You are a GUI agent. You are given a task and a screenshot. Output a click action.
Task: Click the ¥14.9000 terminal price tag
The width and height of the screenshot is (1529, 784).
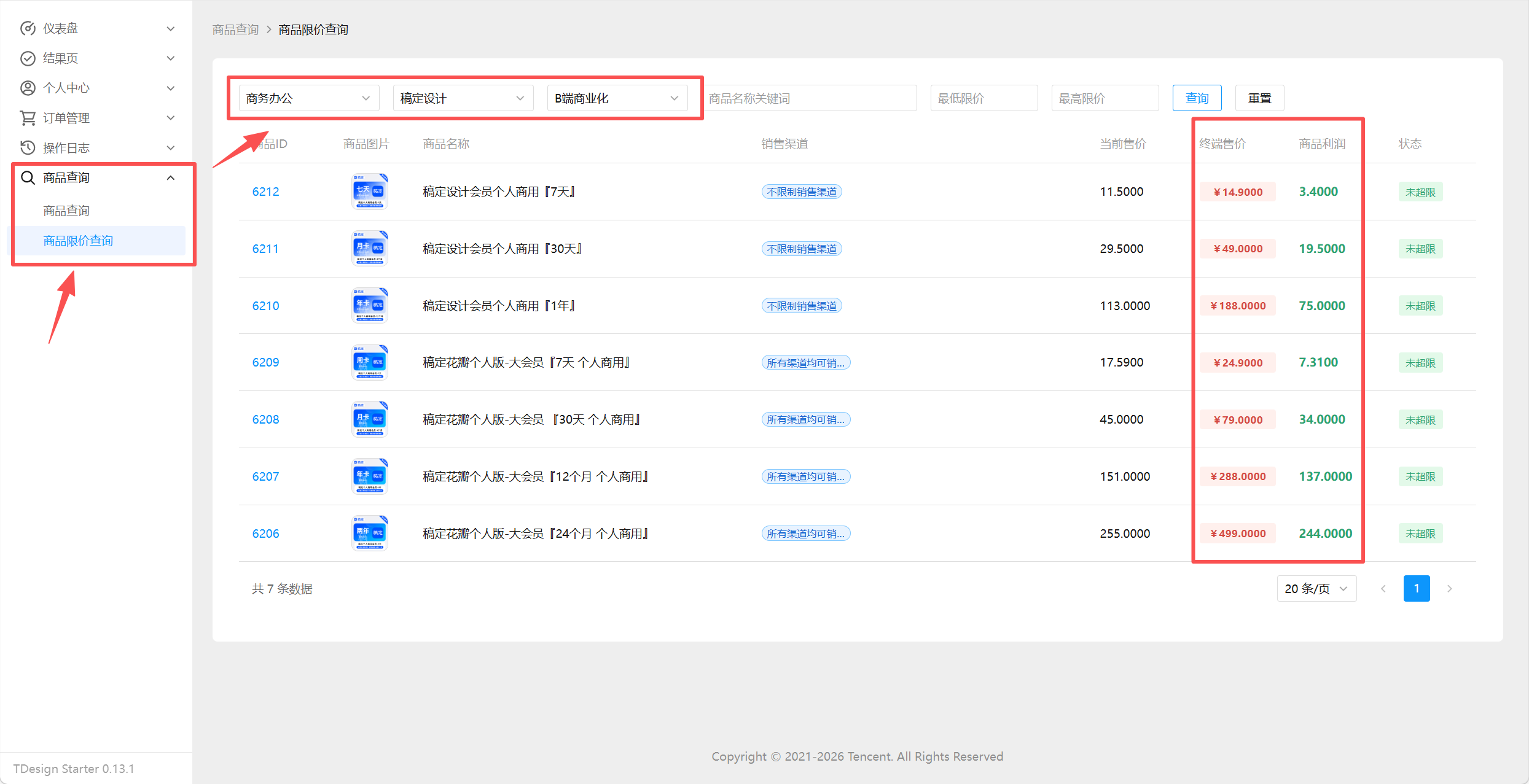click(1238, 192)
